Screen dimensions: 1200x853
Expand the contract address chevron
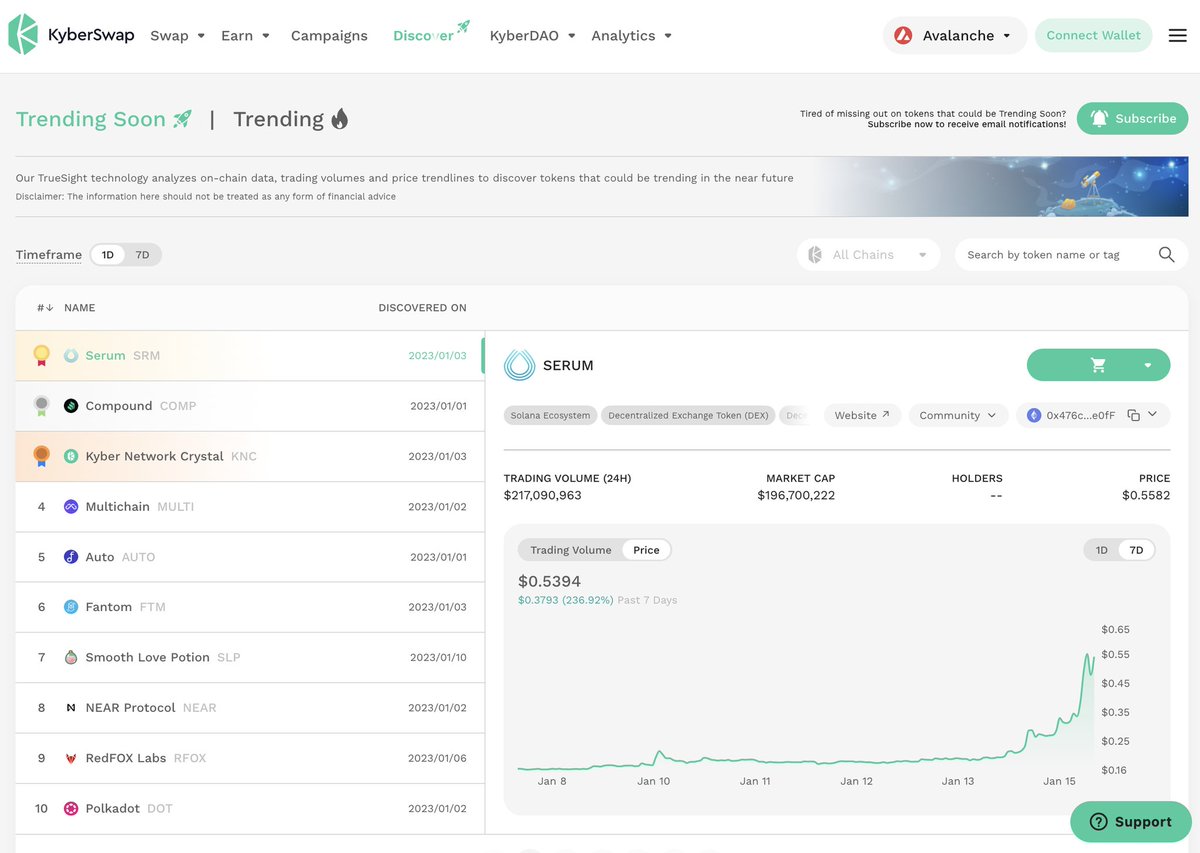pos(1153,414)
